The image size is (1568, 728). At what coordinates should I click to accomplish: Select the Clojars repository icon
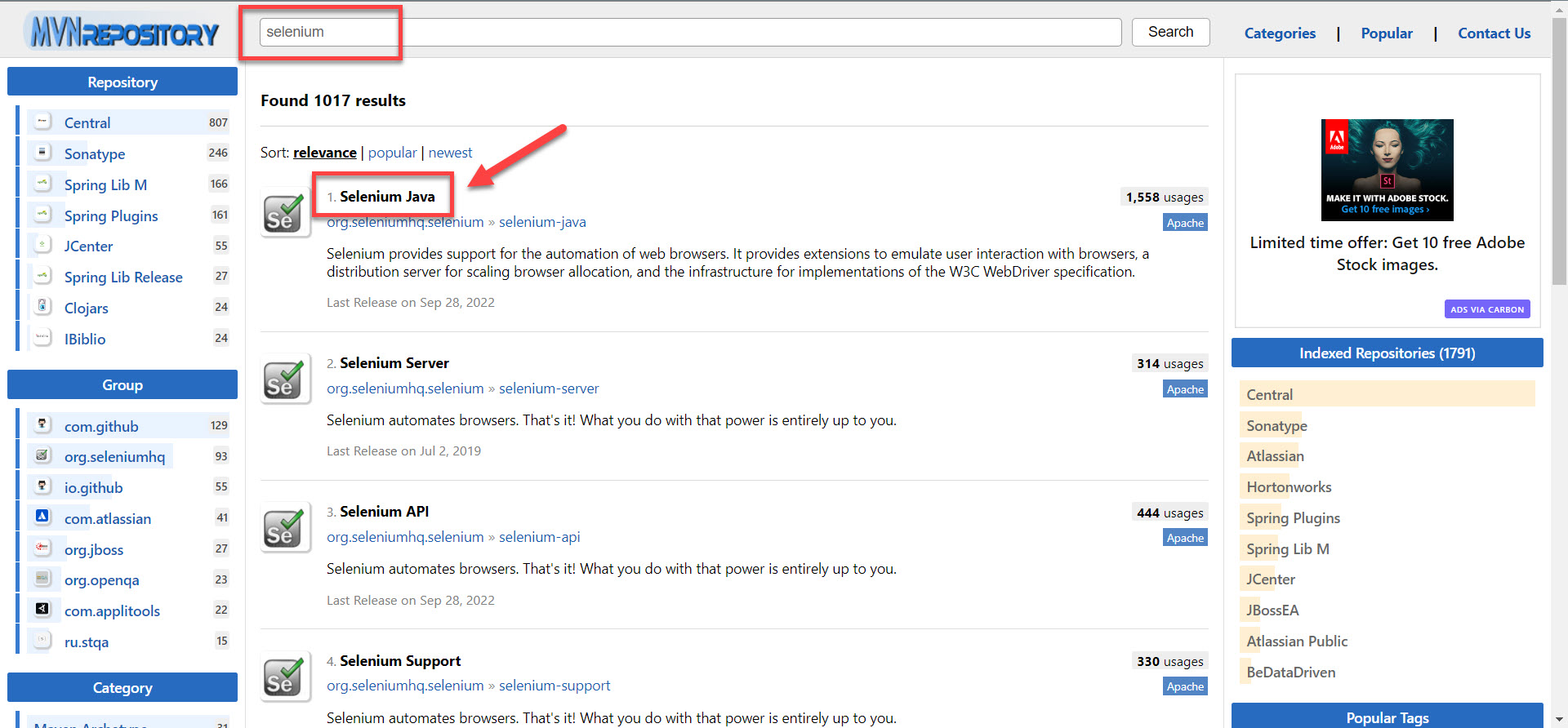pos(42,307)
